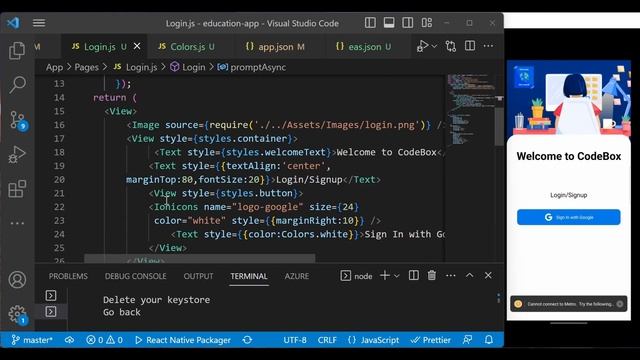The width and height of the screenshot is (640, 360).
Task: Click the editor horizontal scrollbar
Action: click(x=200, y=258)
